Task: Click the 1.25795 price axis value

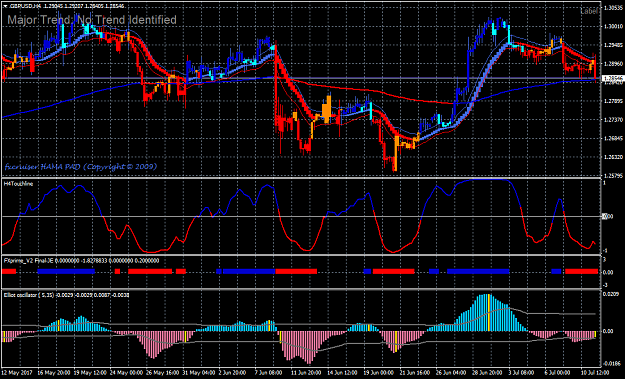Action: point(613,175)
